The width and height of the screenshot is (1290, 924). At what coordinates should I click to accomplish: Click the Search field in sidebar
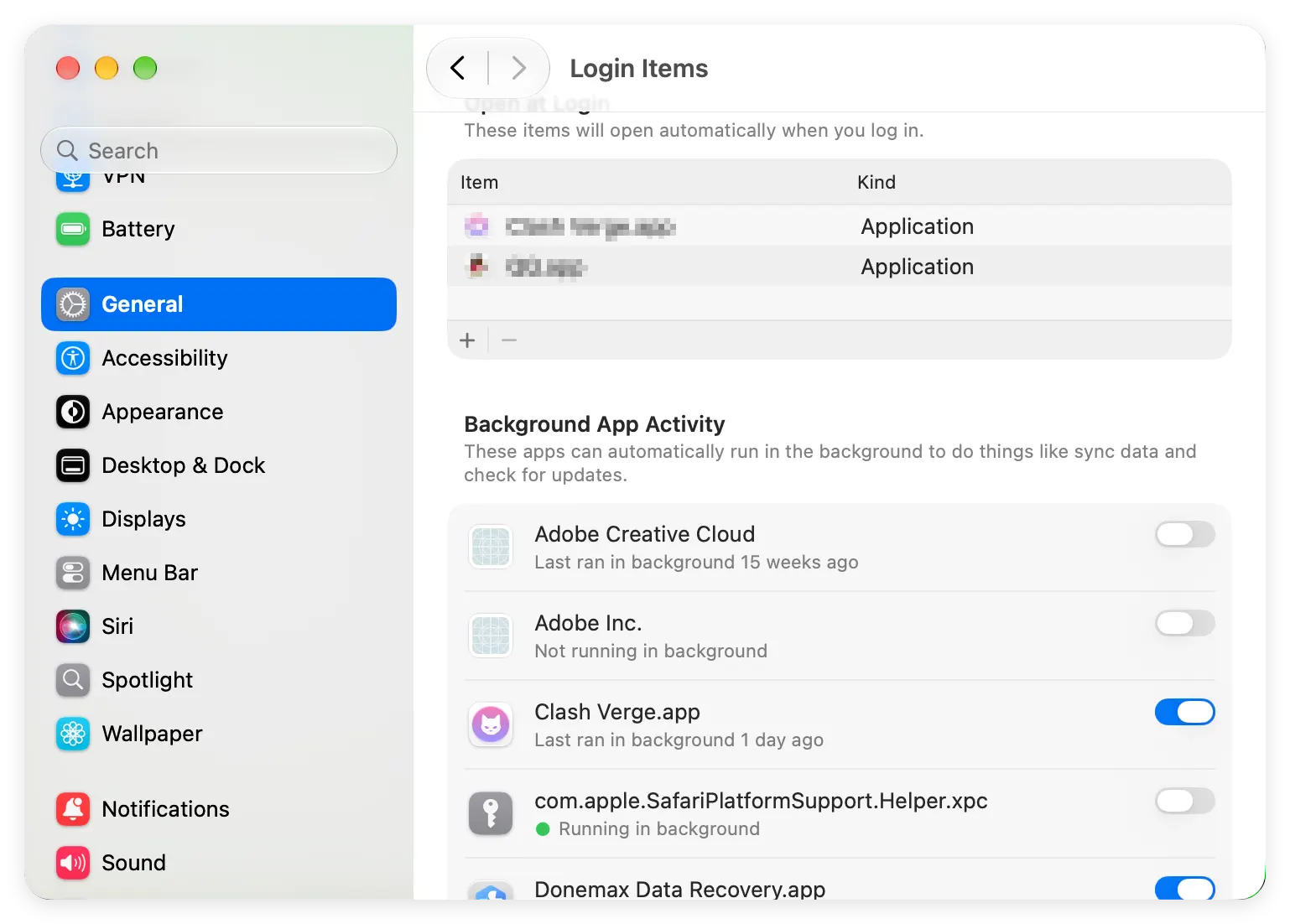pos(219,150)
